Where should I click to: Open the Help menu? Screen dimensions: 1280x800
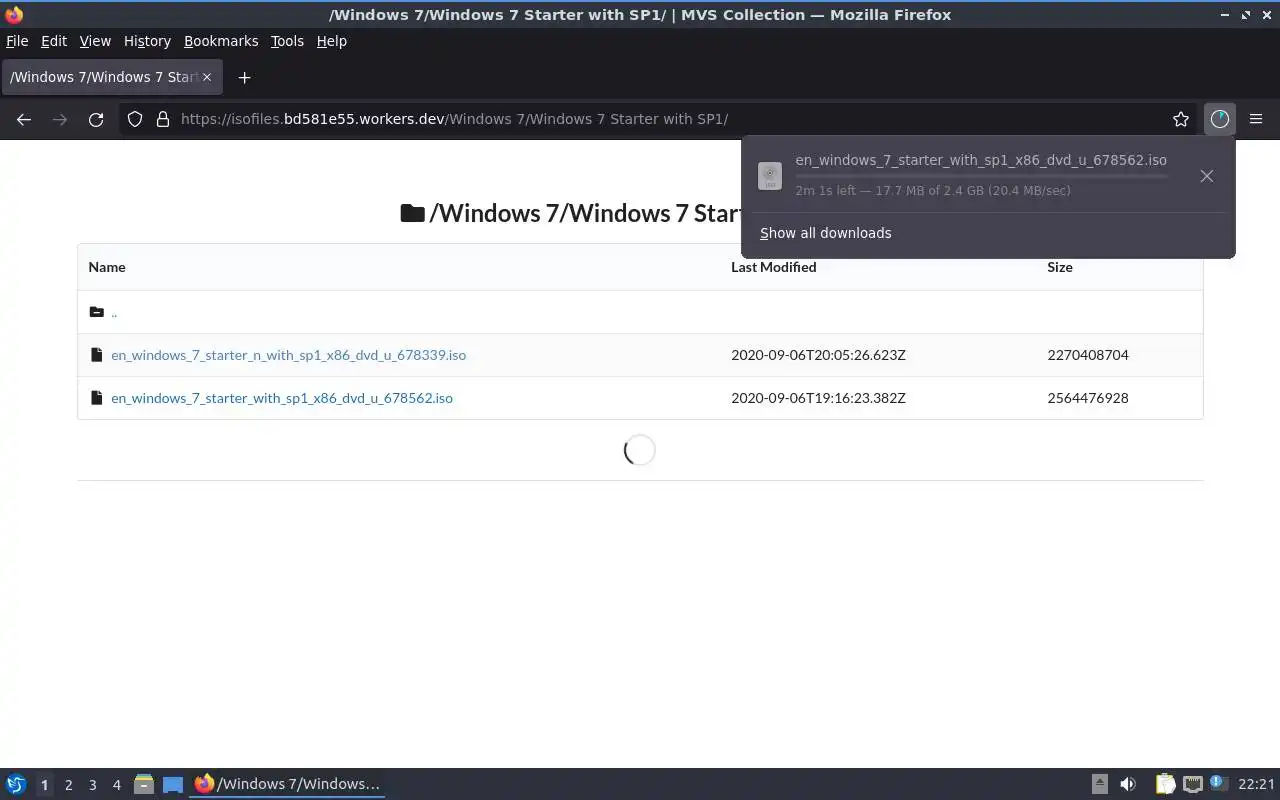(x=331, y=41)
